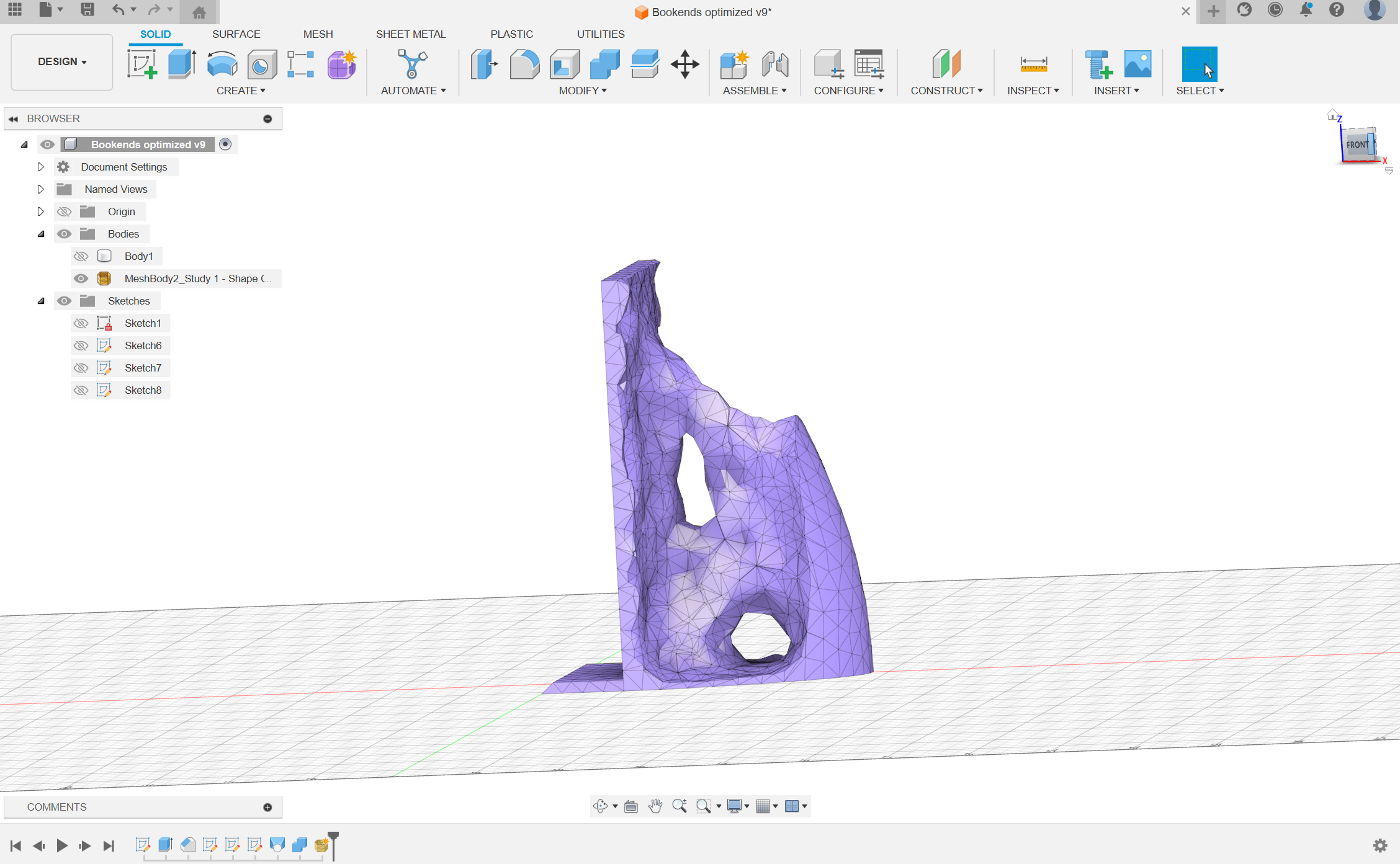Collapse the Bodies folder
This screenshot has height=864, width=1400.
(x=41, y=234)
